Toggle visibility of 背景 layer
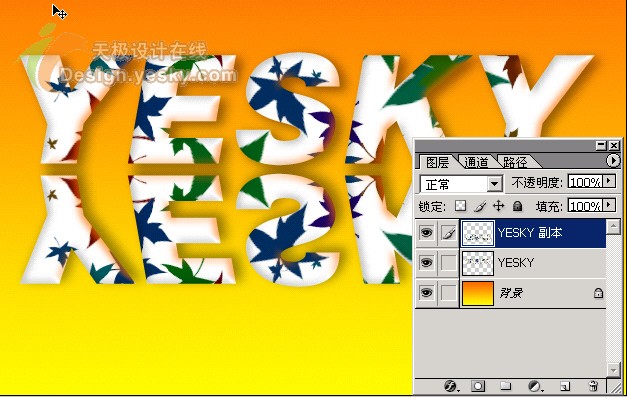 pos(427,293)
